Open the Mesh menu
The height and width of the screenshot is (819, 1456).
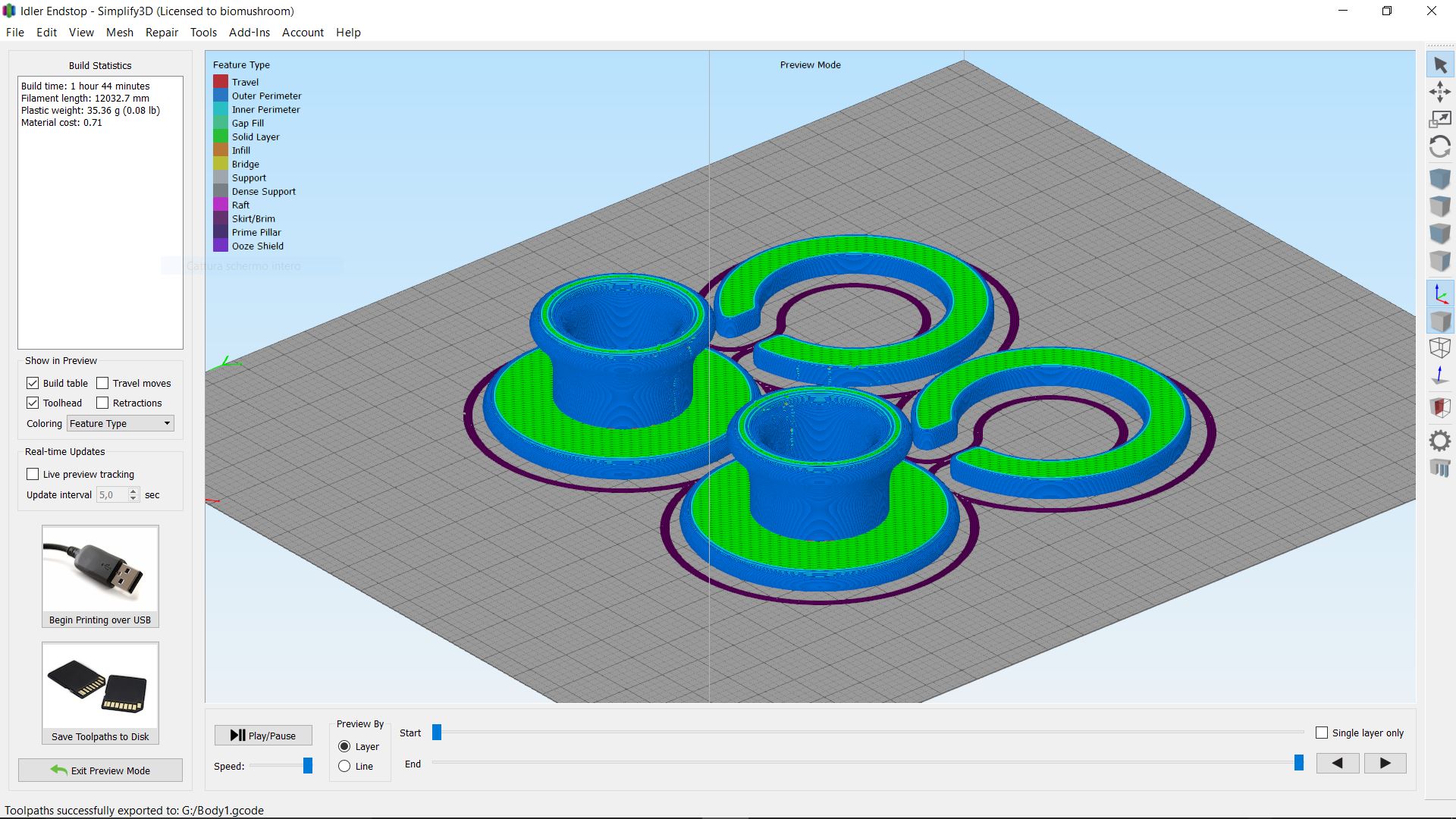tap(120, 33)
